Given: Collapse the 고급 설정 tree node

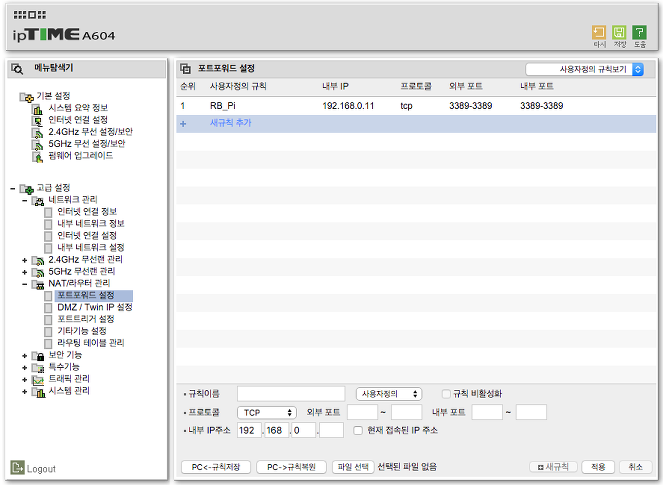Looking at the screenshot, I should pos(13,189).
